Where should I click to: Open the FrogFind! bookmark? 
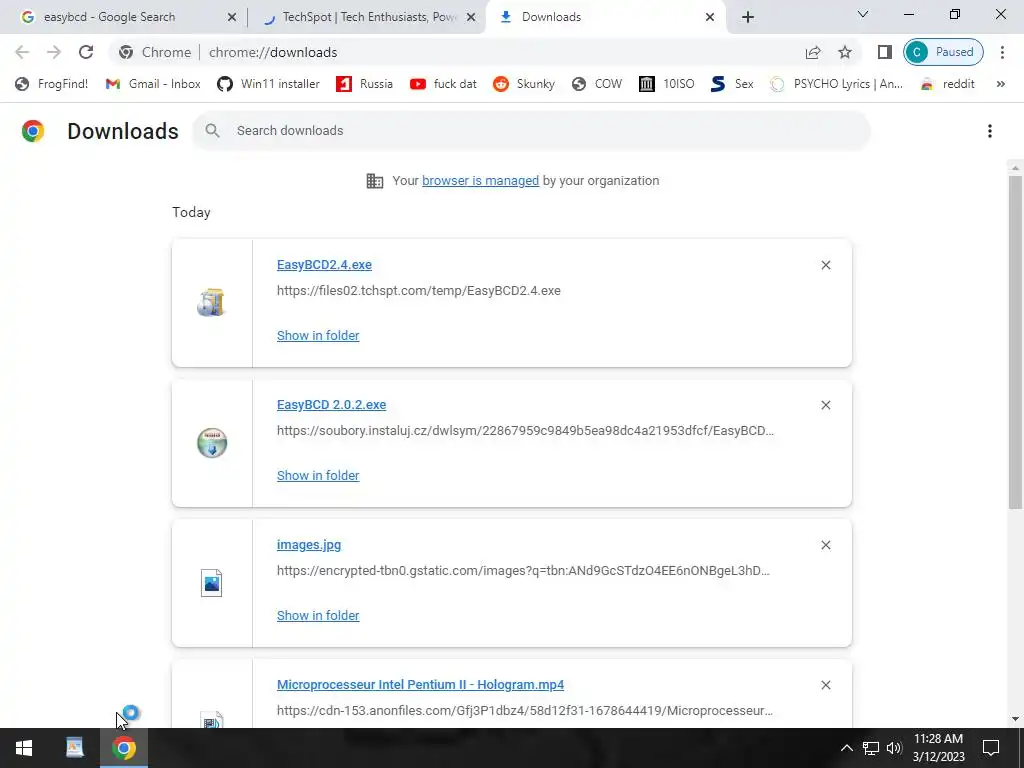click(x=52, y=84)
